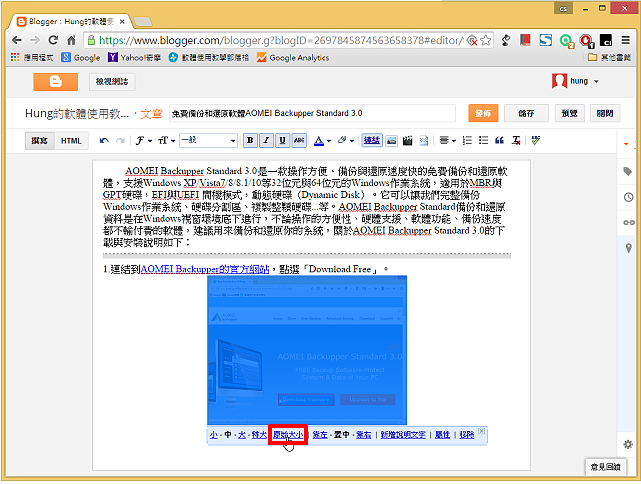641x484 pixels.
Task: Click the browser address bar URL
Action: tap(281, 40)
